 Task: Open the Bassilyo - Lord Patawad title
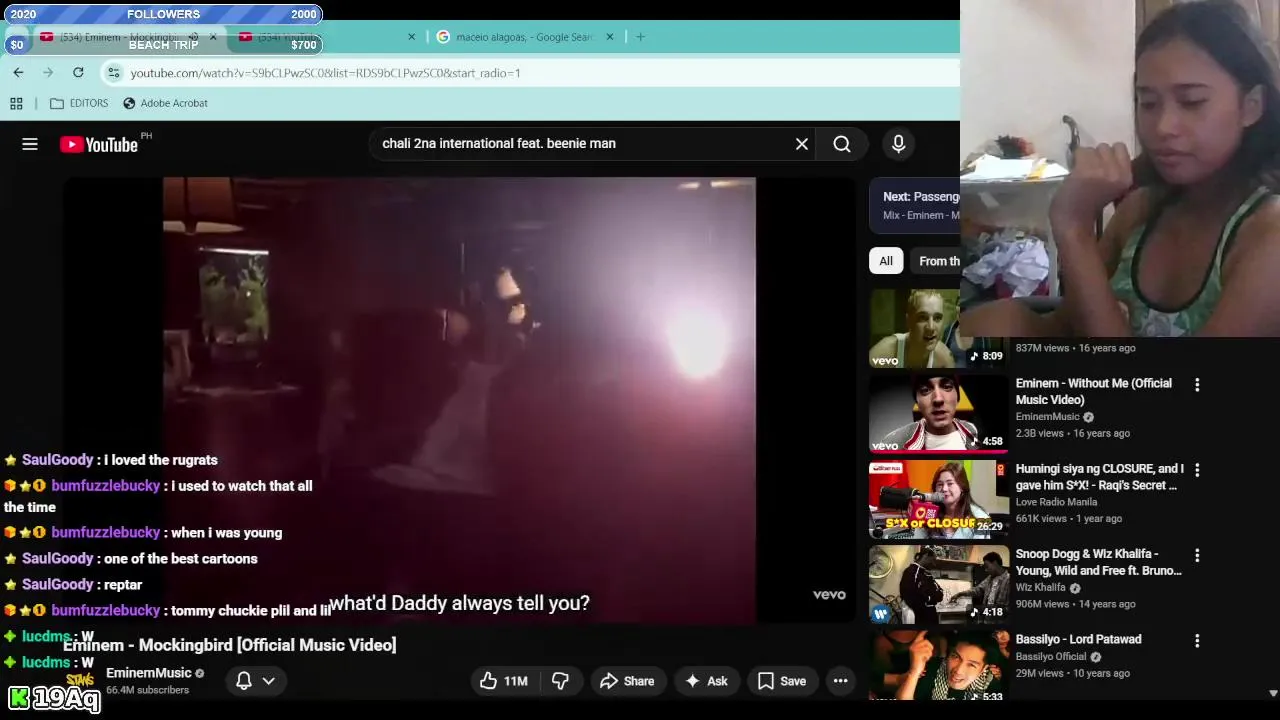pos(1078,639)
